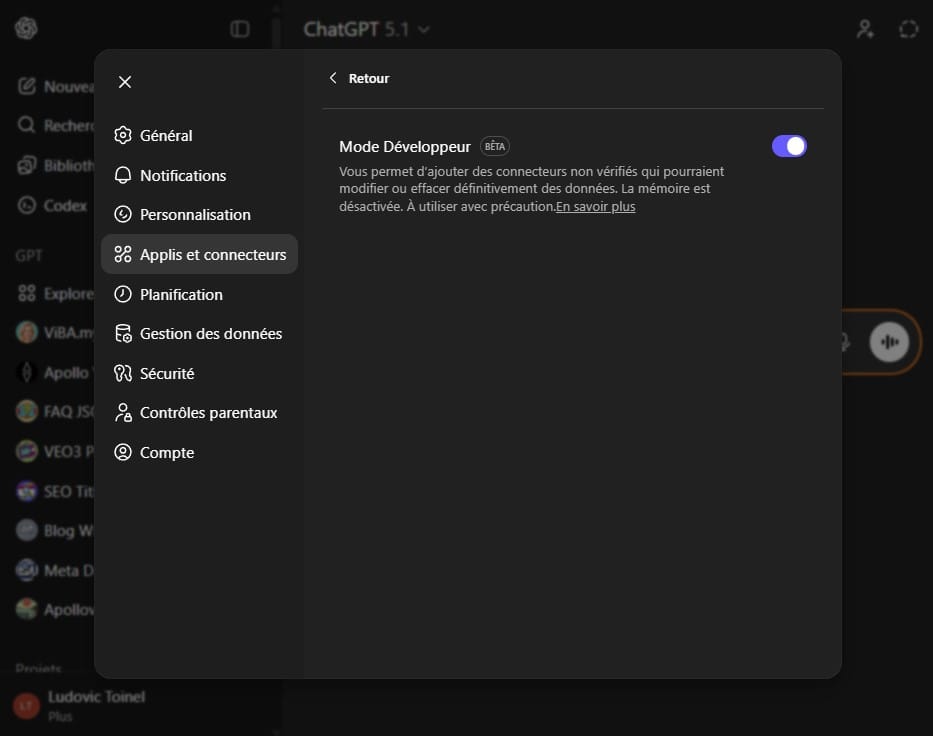
Task: Collapse the sidebar with panel icon
Action: click(240, 29)
